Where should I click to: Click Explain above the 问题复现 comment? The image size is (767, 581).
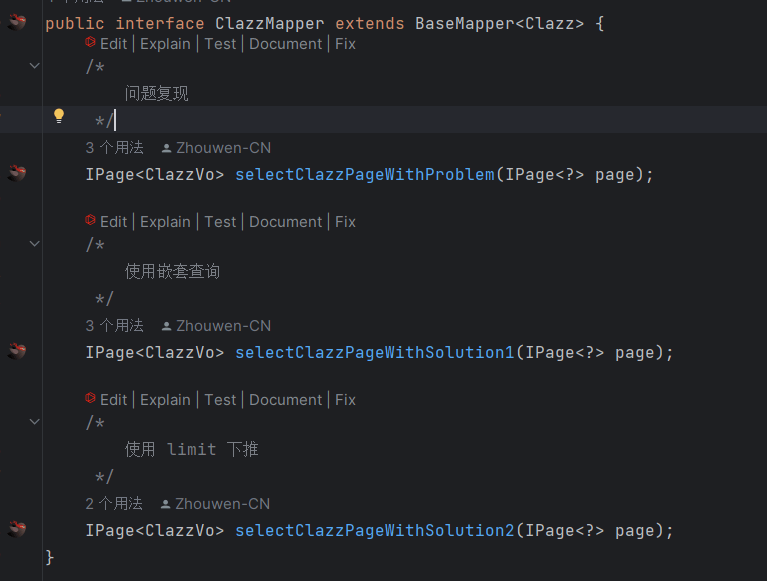165,44
